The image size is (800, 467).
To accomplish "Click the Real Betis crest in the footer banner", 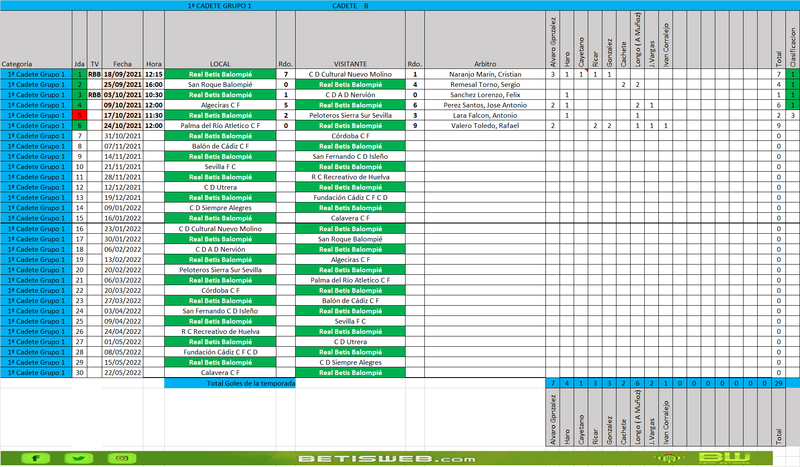I will pyautogui.click(x=668, y=458).
